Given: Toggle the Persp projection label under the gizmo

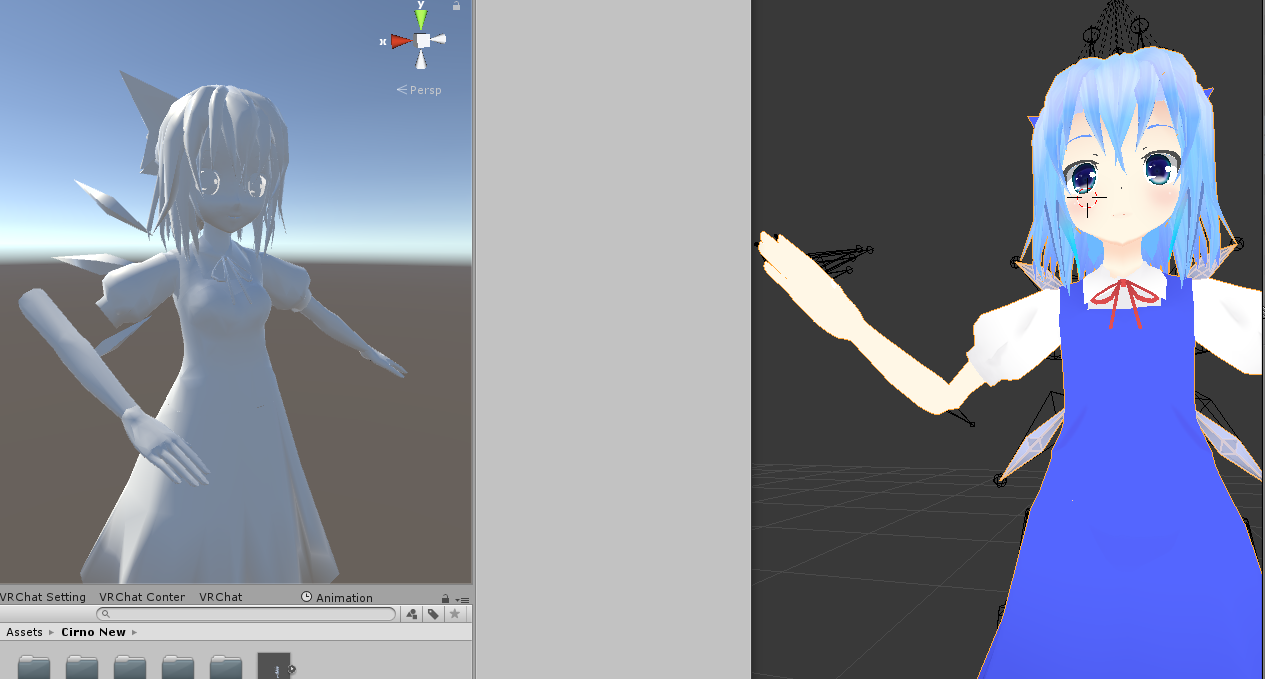Looking at the screenshot, I should [x=419, y=90].
